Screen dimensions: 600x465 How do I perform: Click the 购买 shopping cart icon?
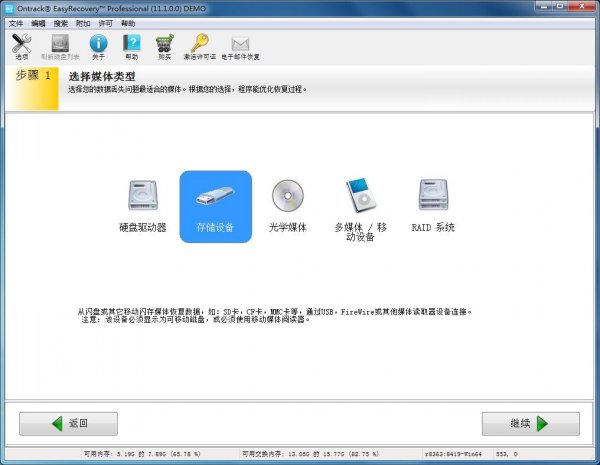[x=165, y=45]
